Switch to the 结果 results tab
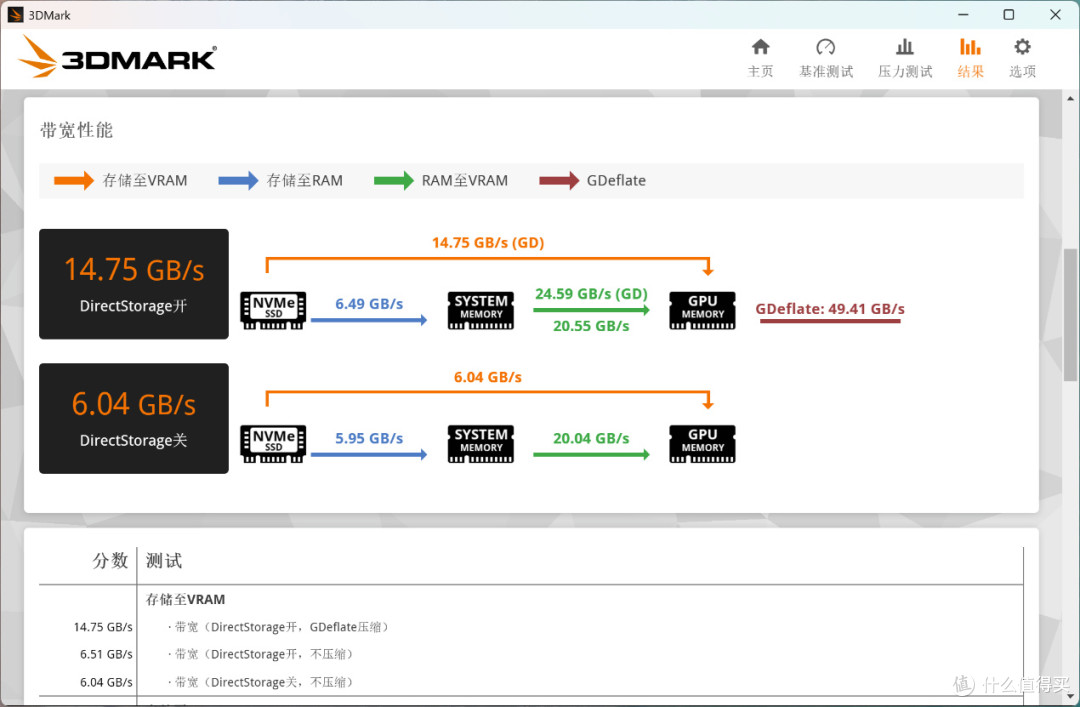Image resolution: width=1080 pixels, height=707 pixels. [x=970, y=58]
